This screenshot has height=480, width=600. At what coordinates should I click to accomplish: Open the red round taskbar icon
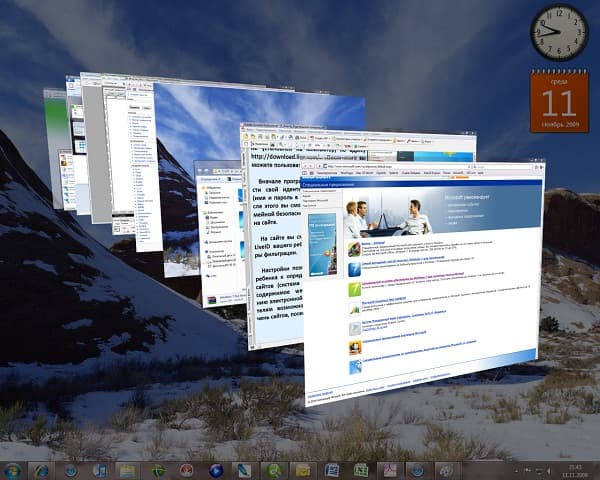[x=186, y=470]
